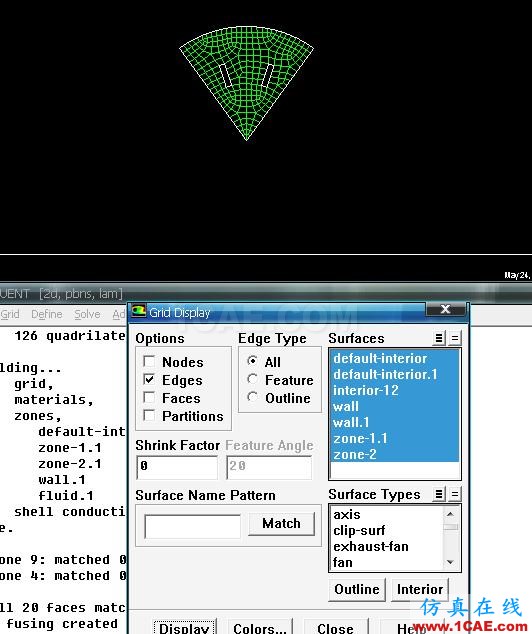Open the Solve menu
Screen dimensions: 532x634
point(87,314)
